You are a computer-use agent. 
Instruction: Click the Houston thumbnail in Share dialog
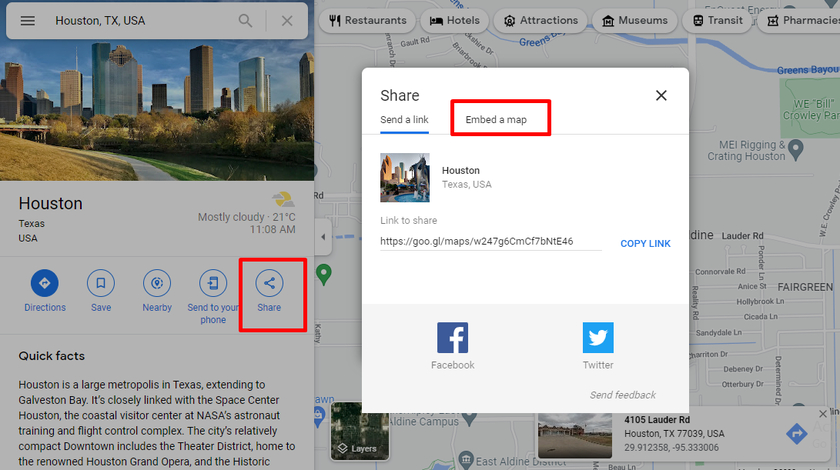point(405,177)
